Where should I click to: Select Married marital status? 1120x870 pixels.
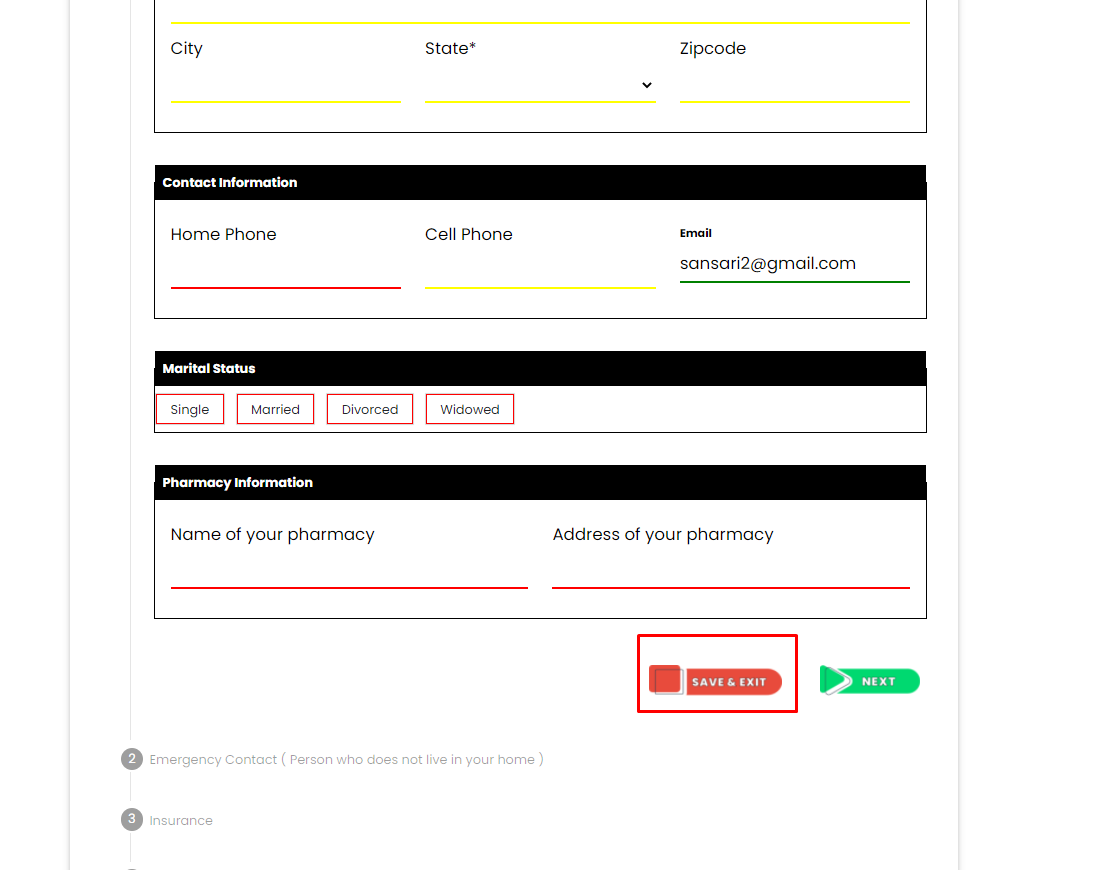(275, 409)
